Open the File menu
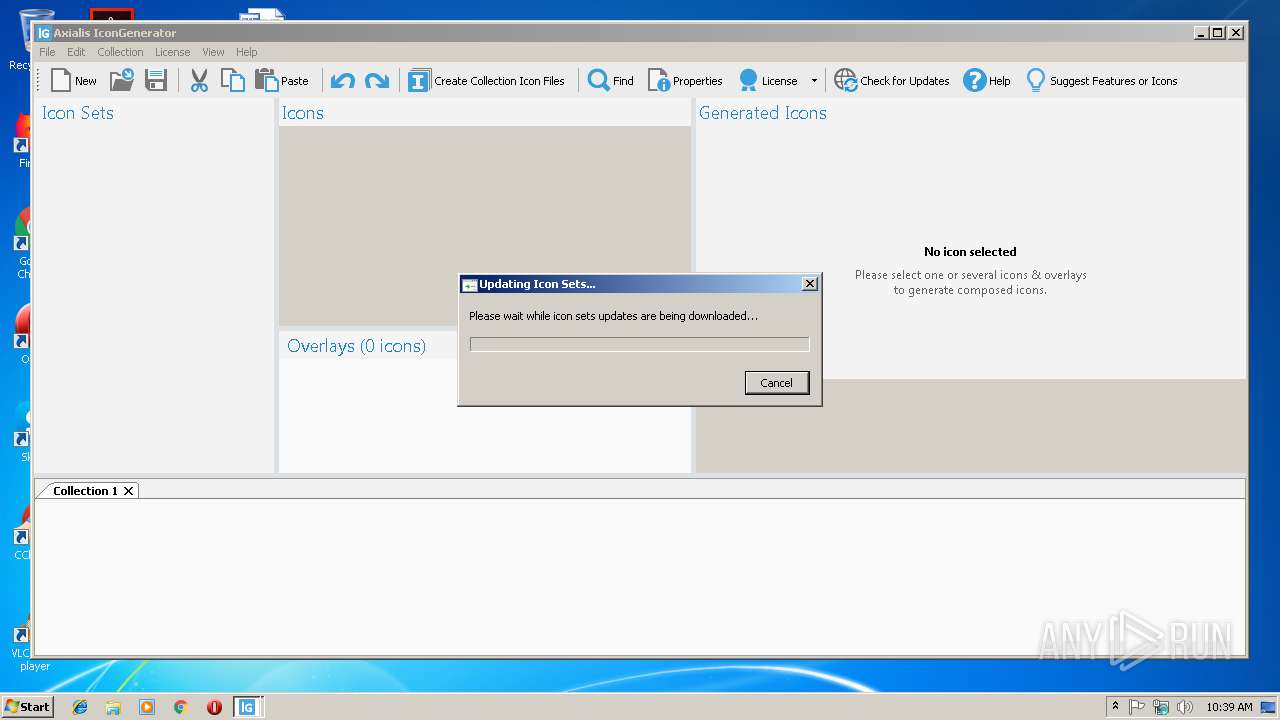The image size is (1280, 720). click(x=47, y=52)
